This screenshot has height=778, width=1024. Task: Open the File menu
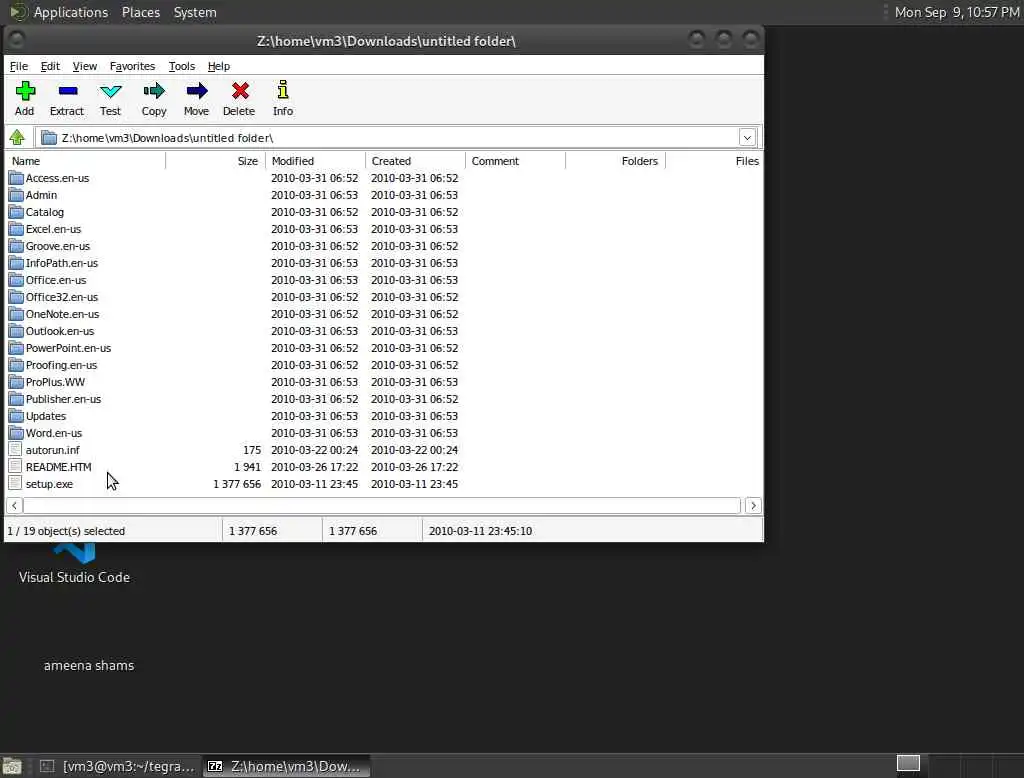click(19, 66)
